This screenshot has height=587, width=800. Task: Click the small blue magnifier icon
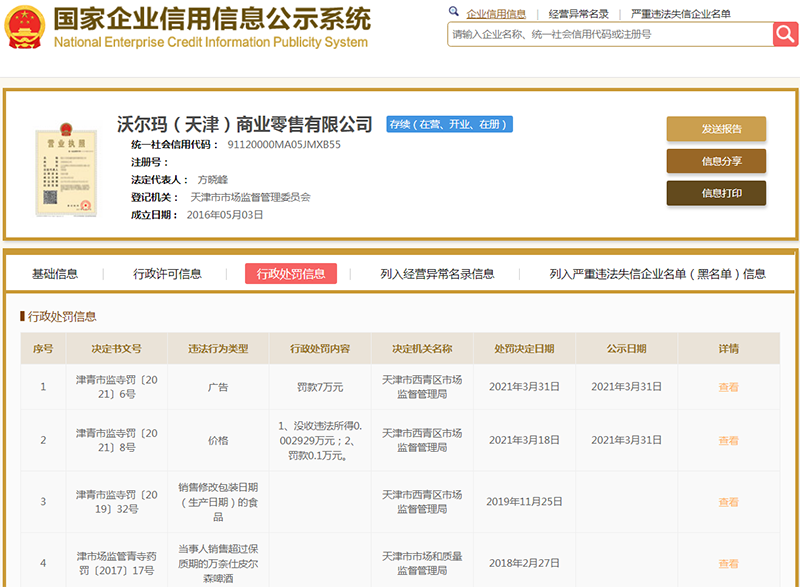tap(453, 11)
